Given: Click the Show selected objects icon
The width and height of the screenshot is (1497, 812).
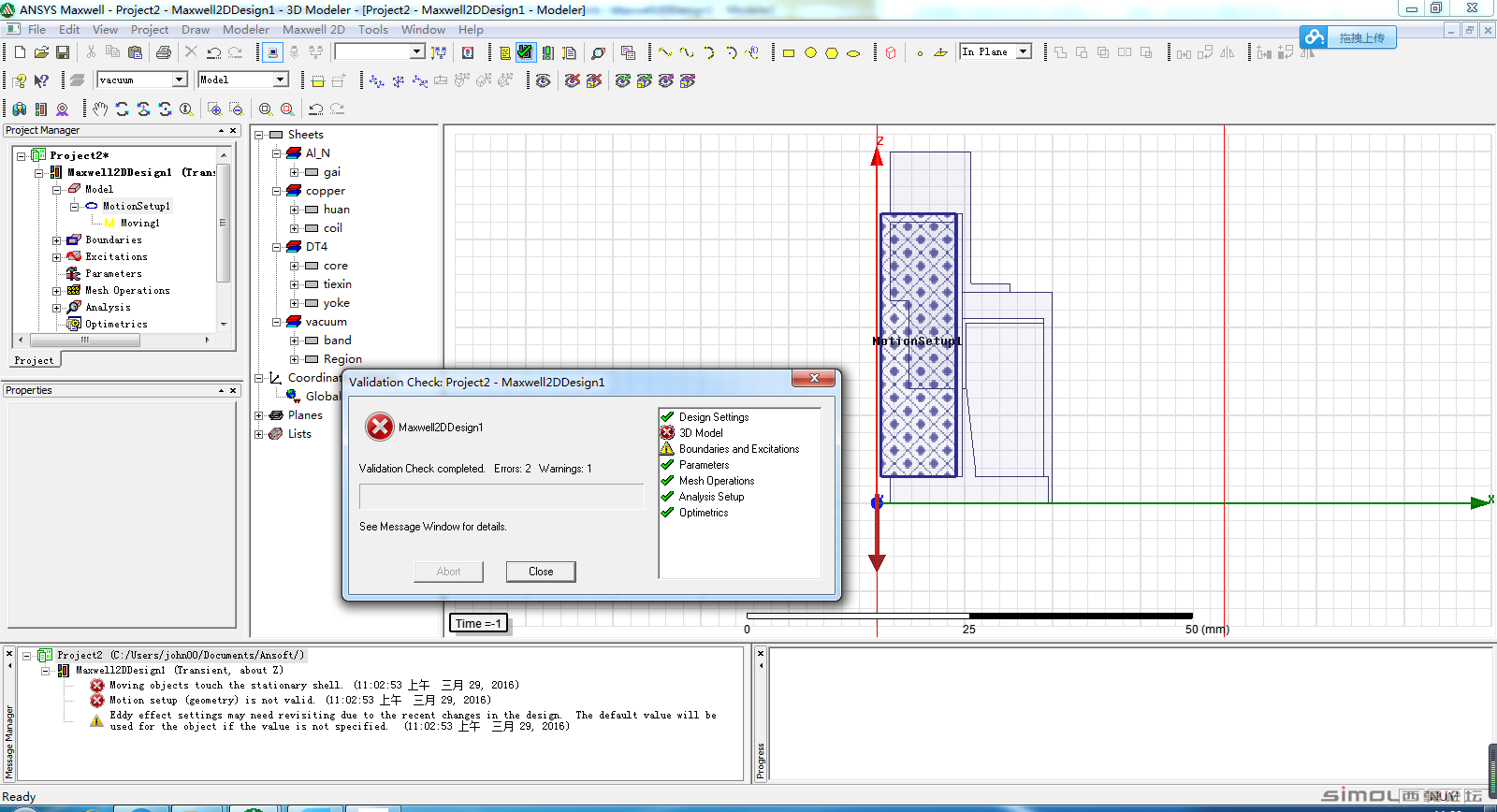Looking at the screenshot, I should point(622,80).
